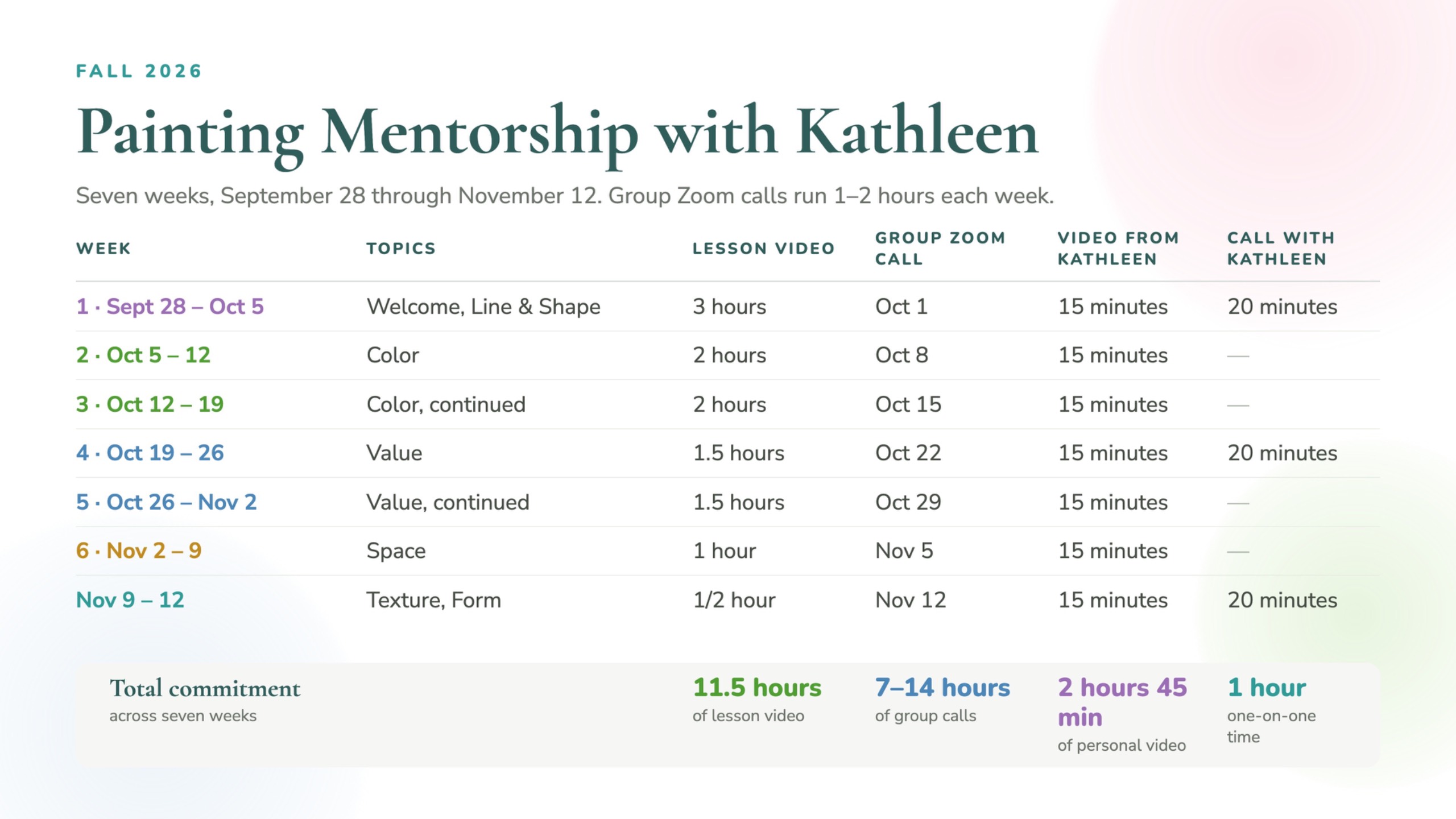This screenshot has height=819, width=1456.
Task: Click the Oct 22 group call date
Action: pos(908,453)
